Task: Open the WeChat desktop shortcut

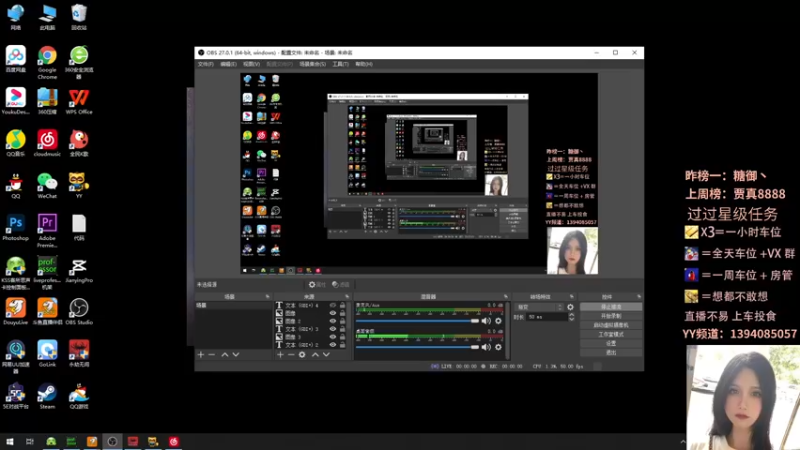Action: pyautogui.click(x=47, y=185)
